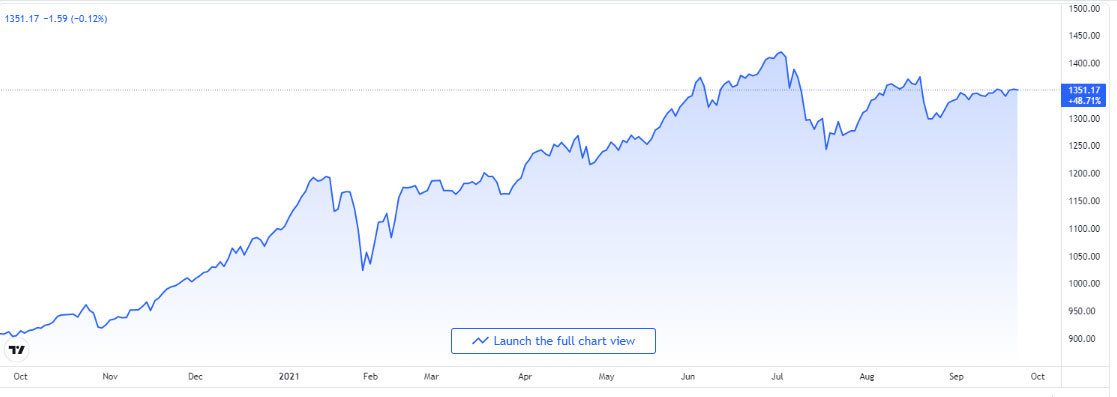Select the Apr month on time axis

(525, 376)
